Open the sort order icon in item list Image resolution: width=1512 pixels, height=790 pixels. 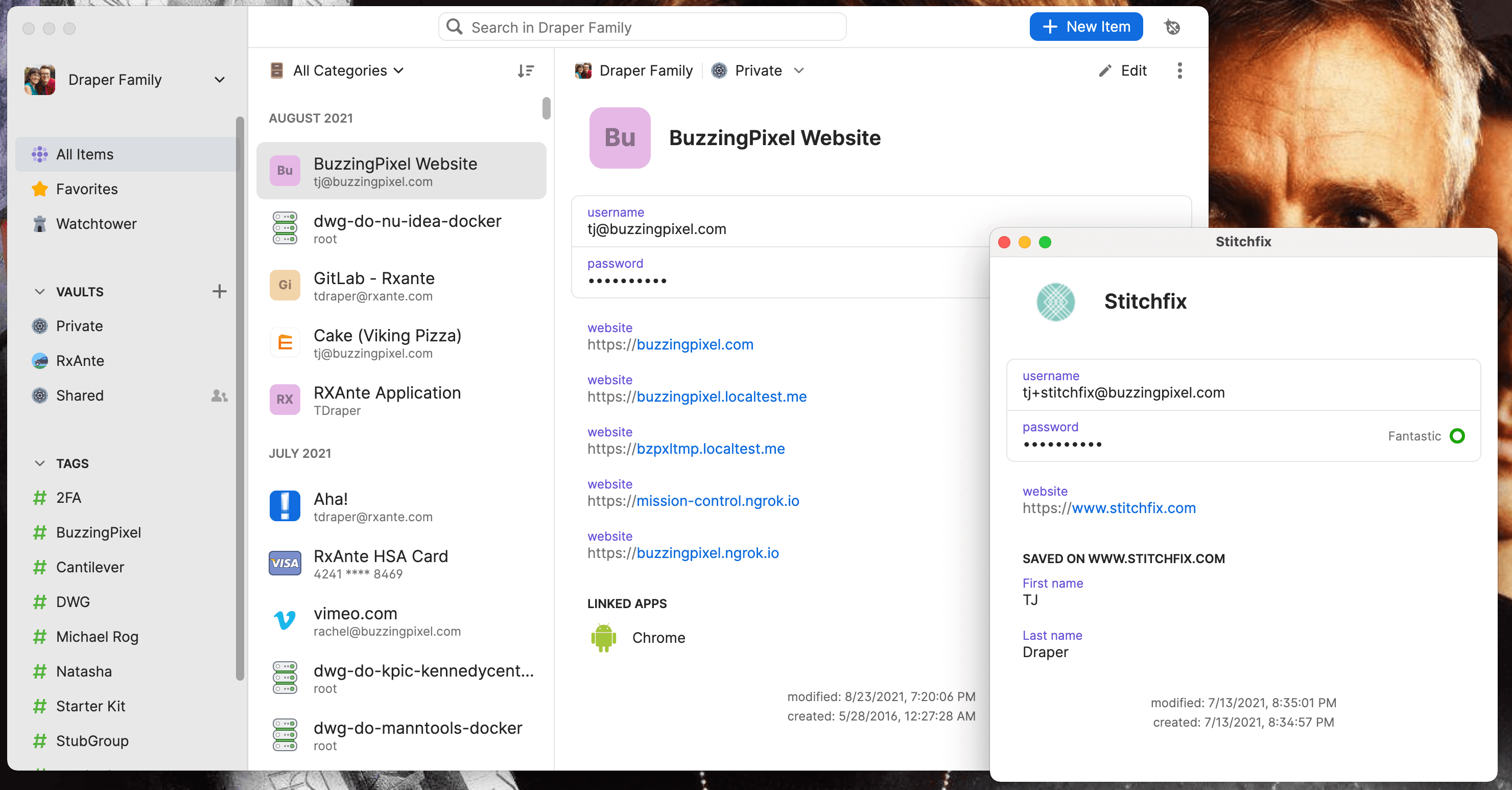pos(525,71)
